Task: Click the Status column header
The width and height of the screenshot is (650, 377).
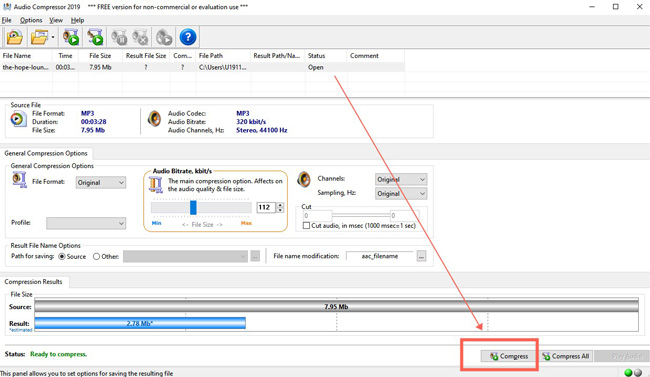Action: pyautogui.click(x=325, y=56)
